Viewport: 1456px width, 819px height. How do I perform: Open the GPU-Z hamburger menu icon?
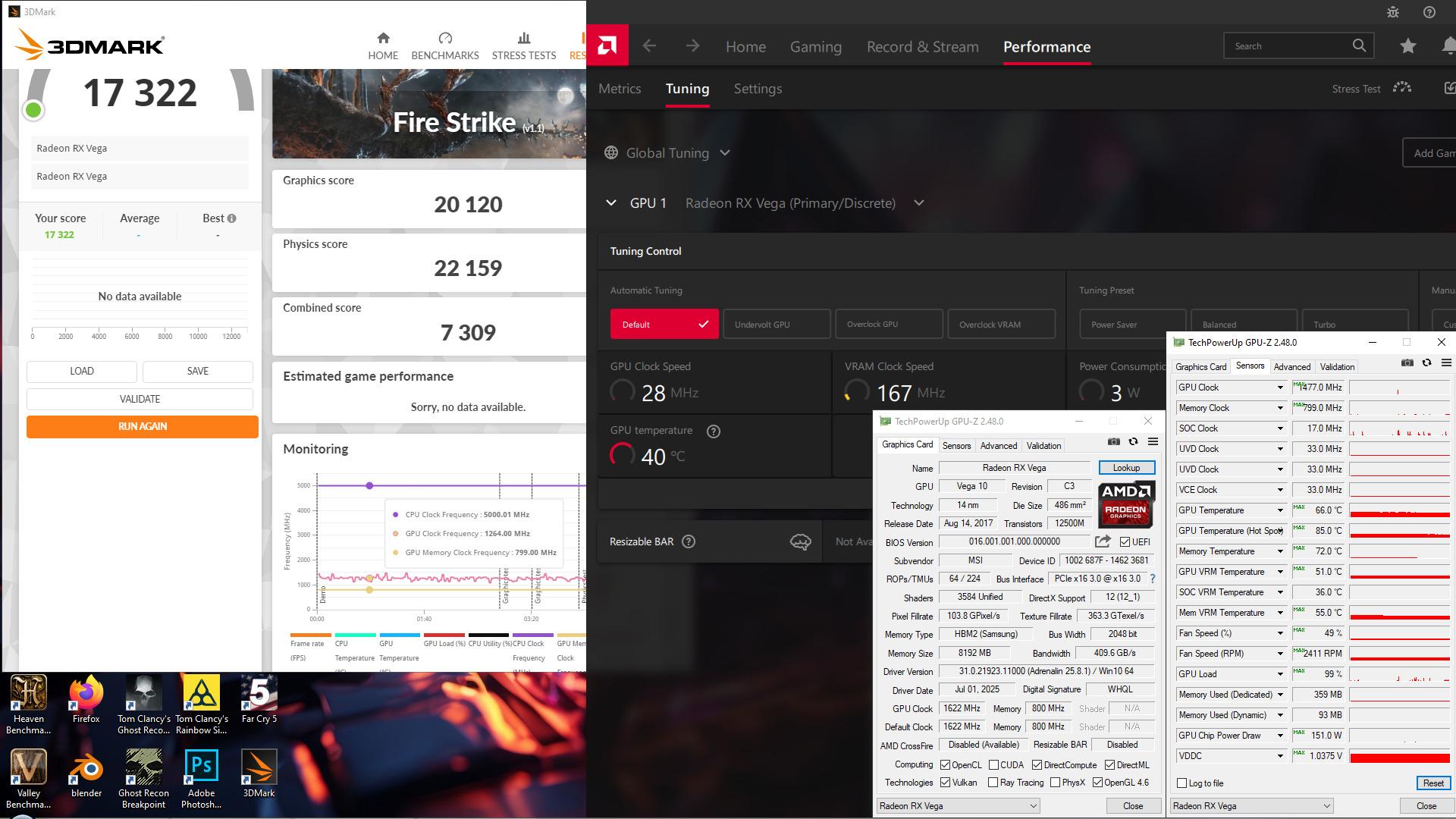pyautogui.click(x=1153, y=442)
